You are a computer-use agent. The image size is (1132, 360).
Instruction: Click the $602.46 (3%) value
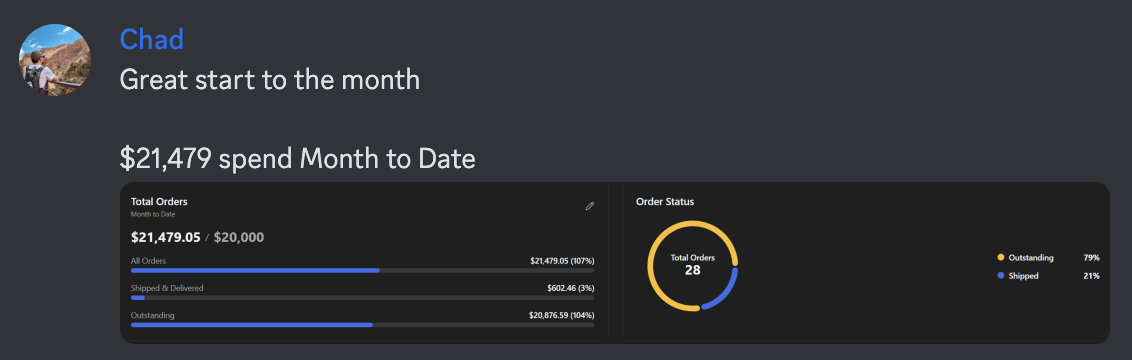570,288
